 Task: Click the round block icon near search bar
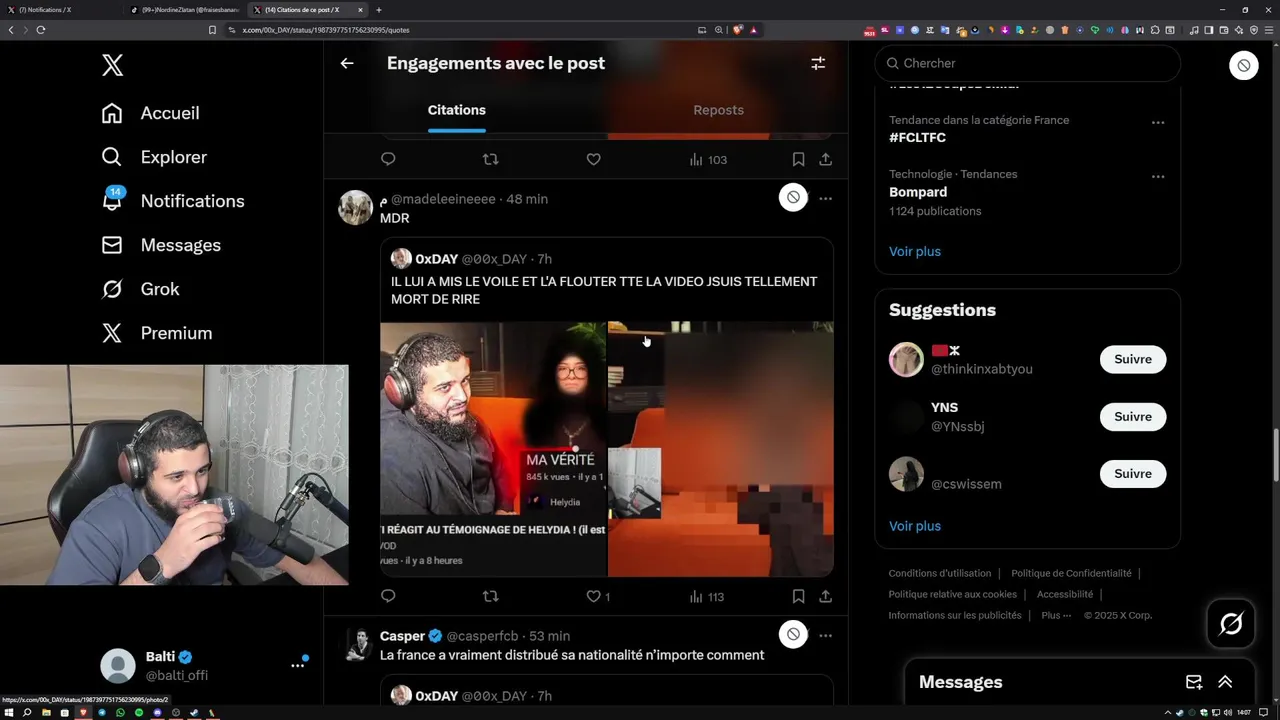(x=1243, y=65)
